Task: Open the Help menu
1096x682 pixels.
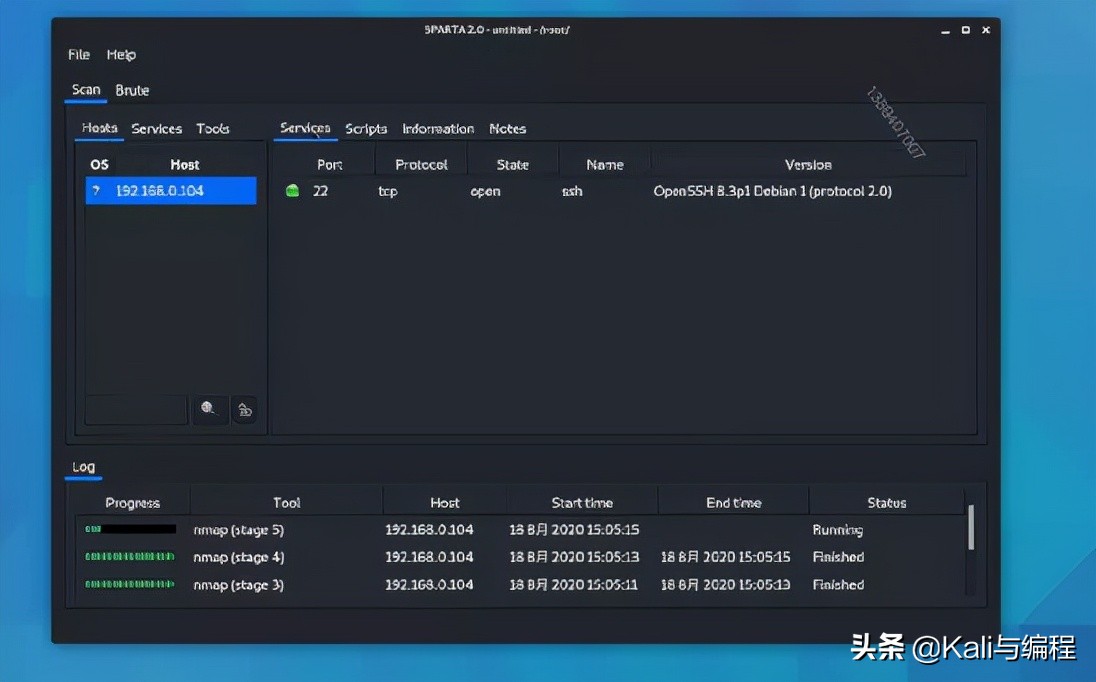Action: (x=121, y=55)
